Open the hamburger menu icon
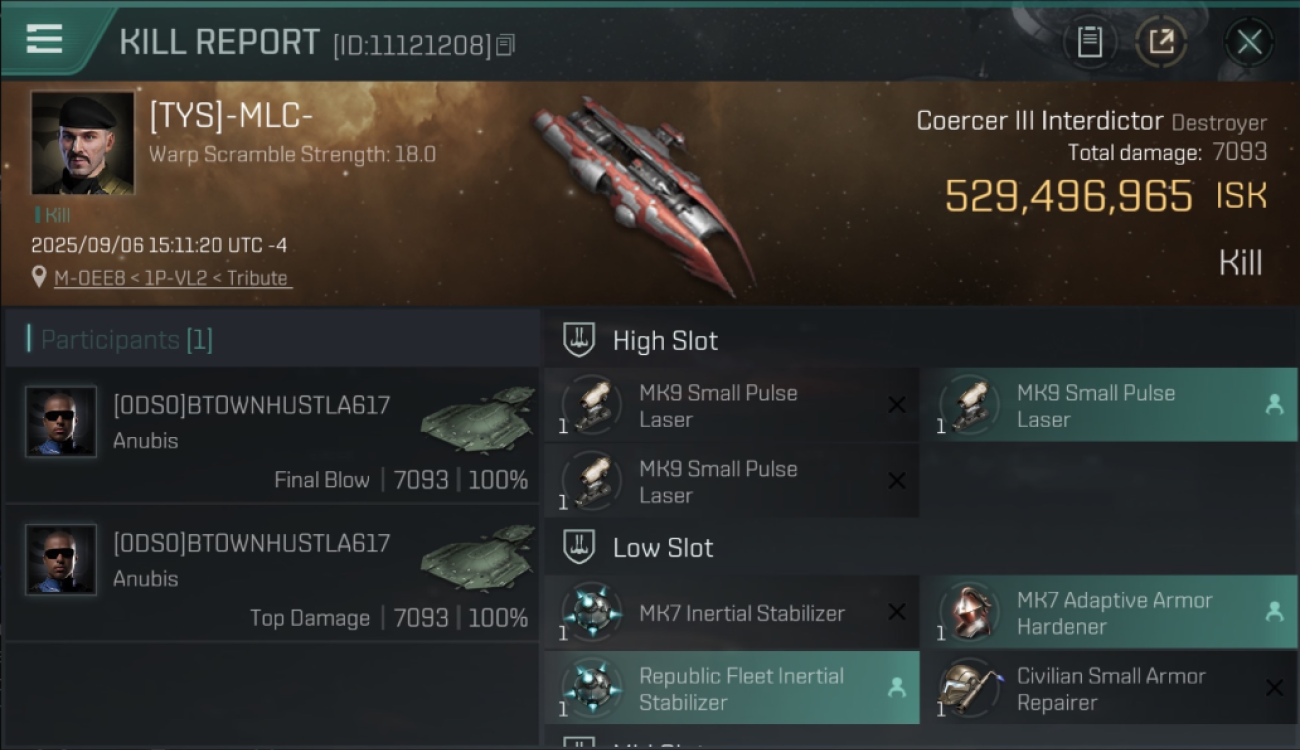Image resolution: width=1300 pixels, height=750 pixels. (44, 40)
